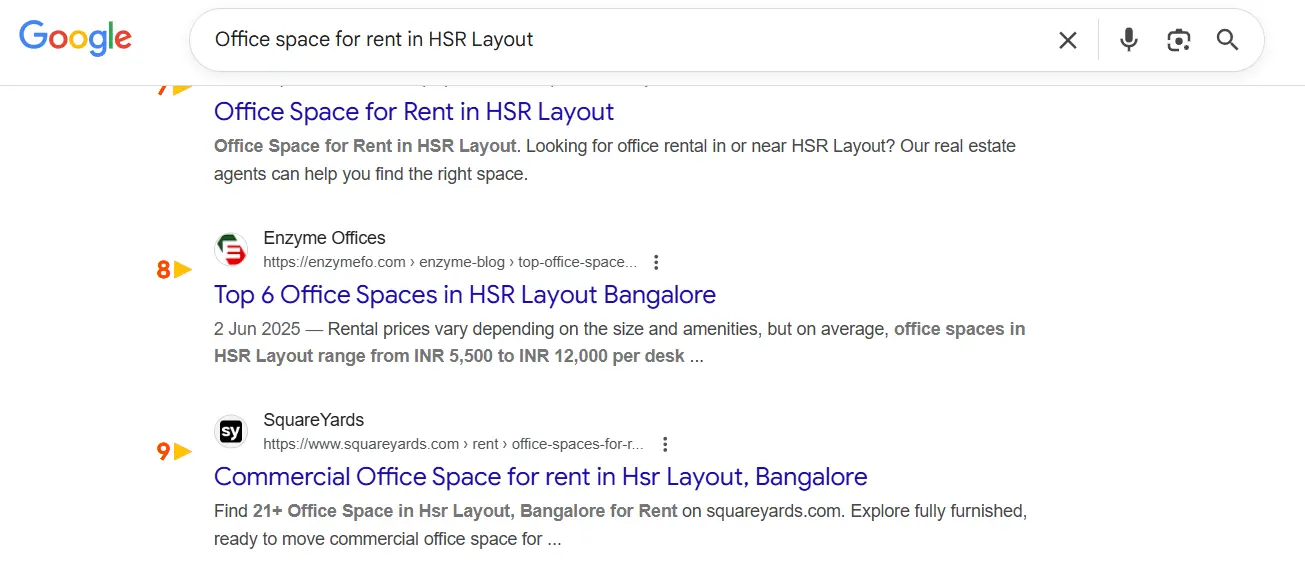Focus the Google search input field
Screen dimensions: 1305x582
(620, 40)
